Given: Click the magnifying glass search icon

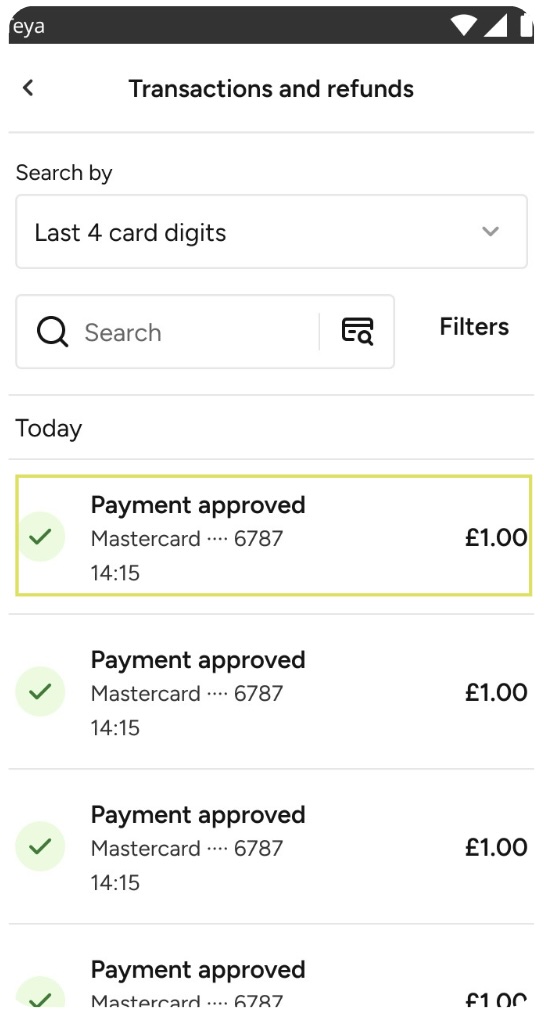Looking at the screenshot, I should (x=52, y=332).
